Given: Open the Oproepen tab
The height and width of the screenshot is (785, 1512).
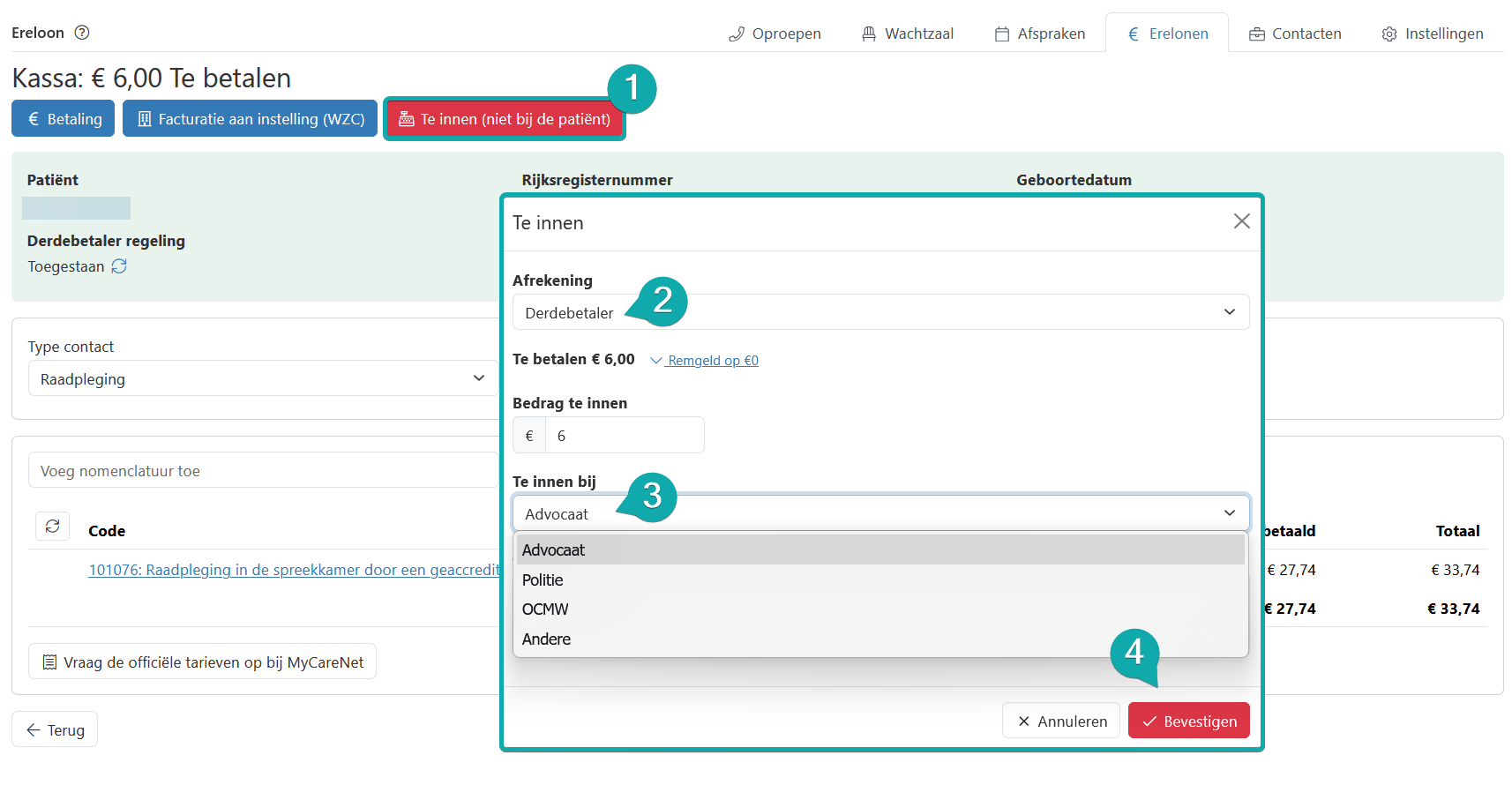Looking at the screenshot, I should pos(775,34).
